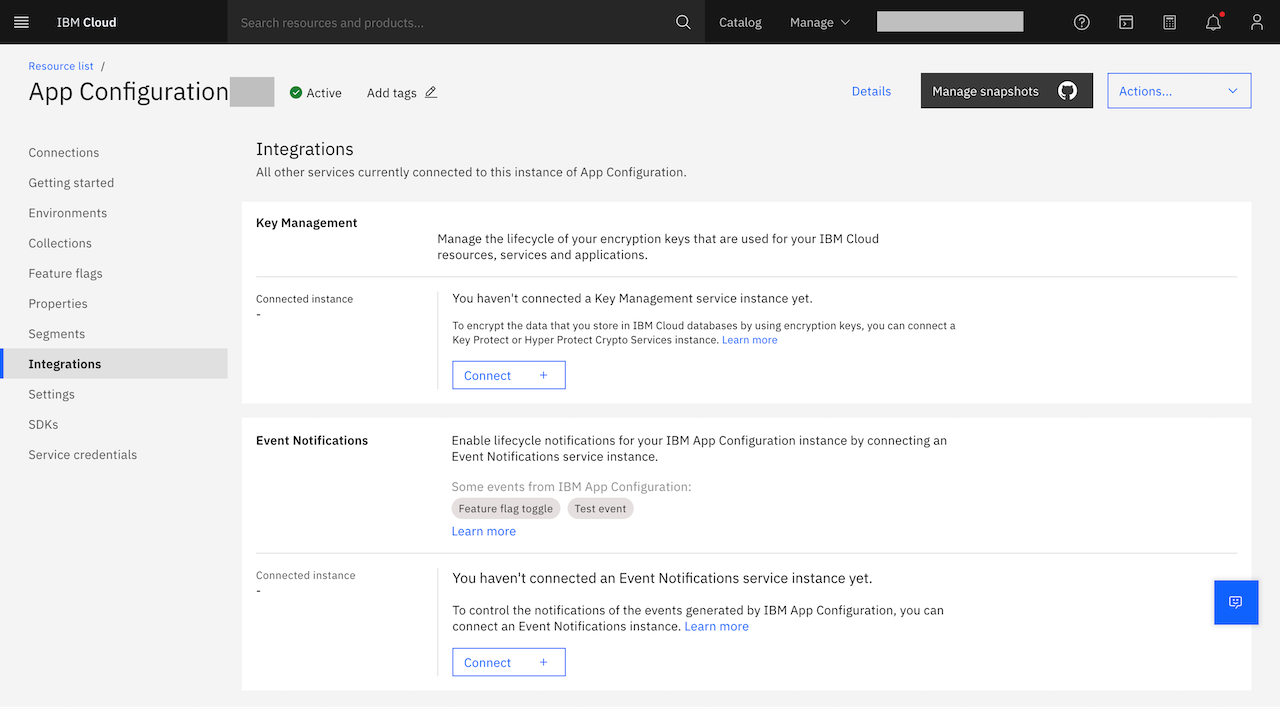Viewport: 1280px width, 709px height.
Task: Click the plus on Event Notifications Connect
Action: 543,662
